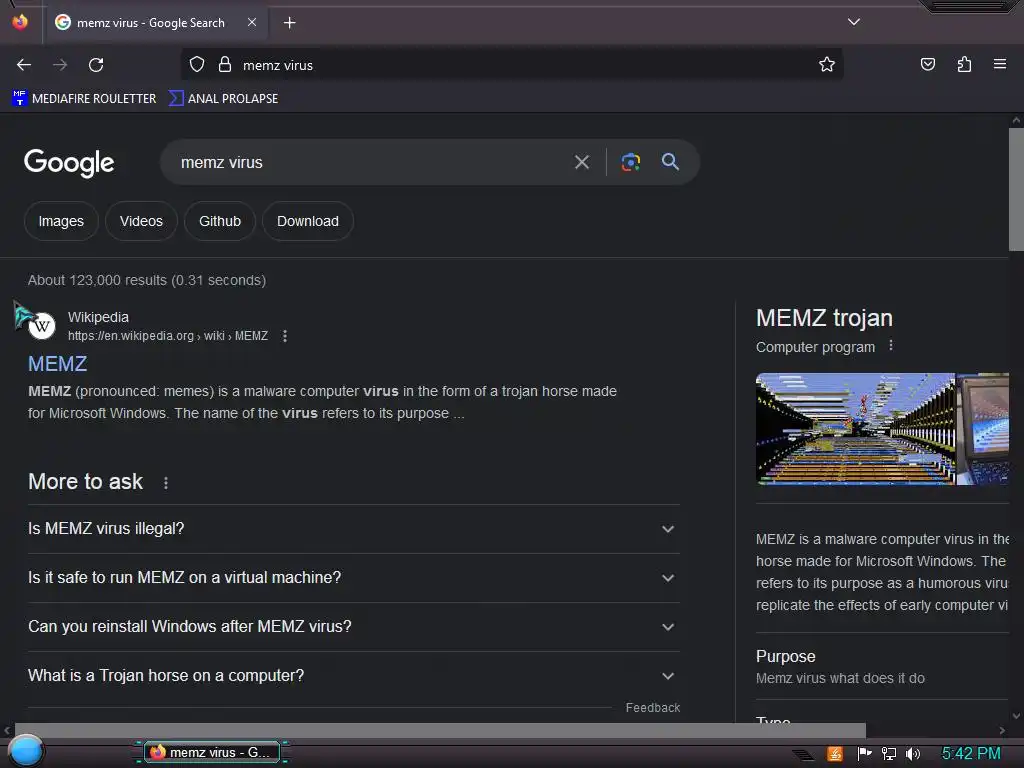
Task: Go back using the browser back arrow
Action: coord(24,65)
